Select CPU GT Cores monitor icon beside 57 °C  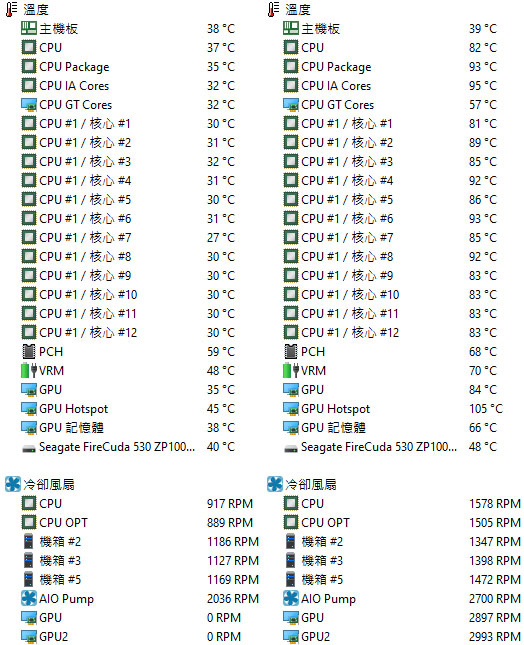pos(291,104)
